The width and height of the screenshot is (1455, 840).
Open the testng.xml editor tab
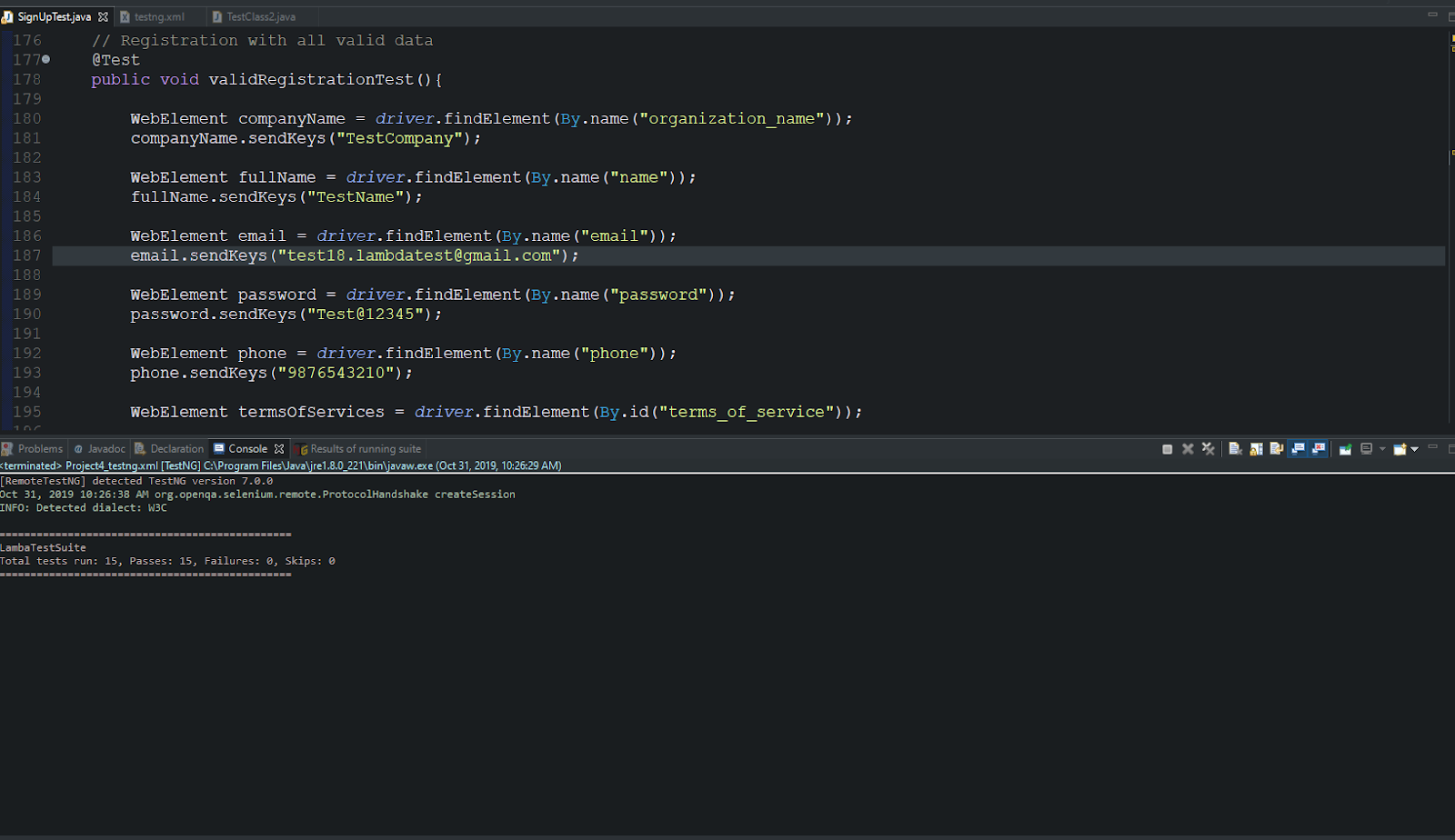159,16
